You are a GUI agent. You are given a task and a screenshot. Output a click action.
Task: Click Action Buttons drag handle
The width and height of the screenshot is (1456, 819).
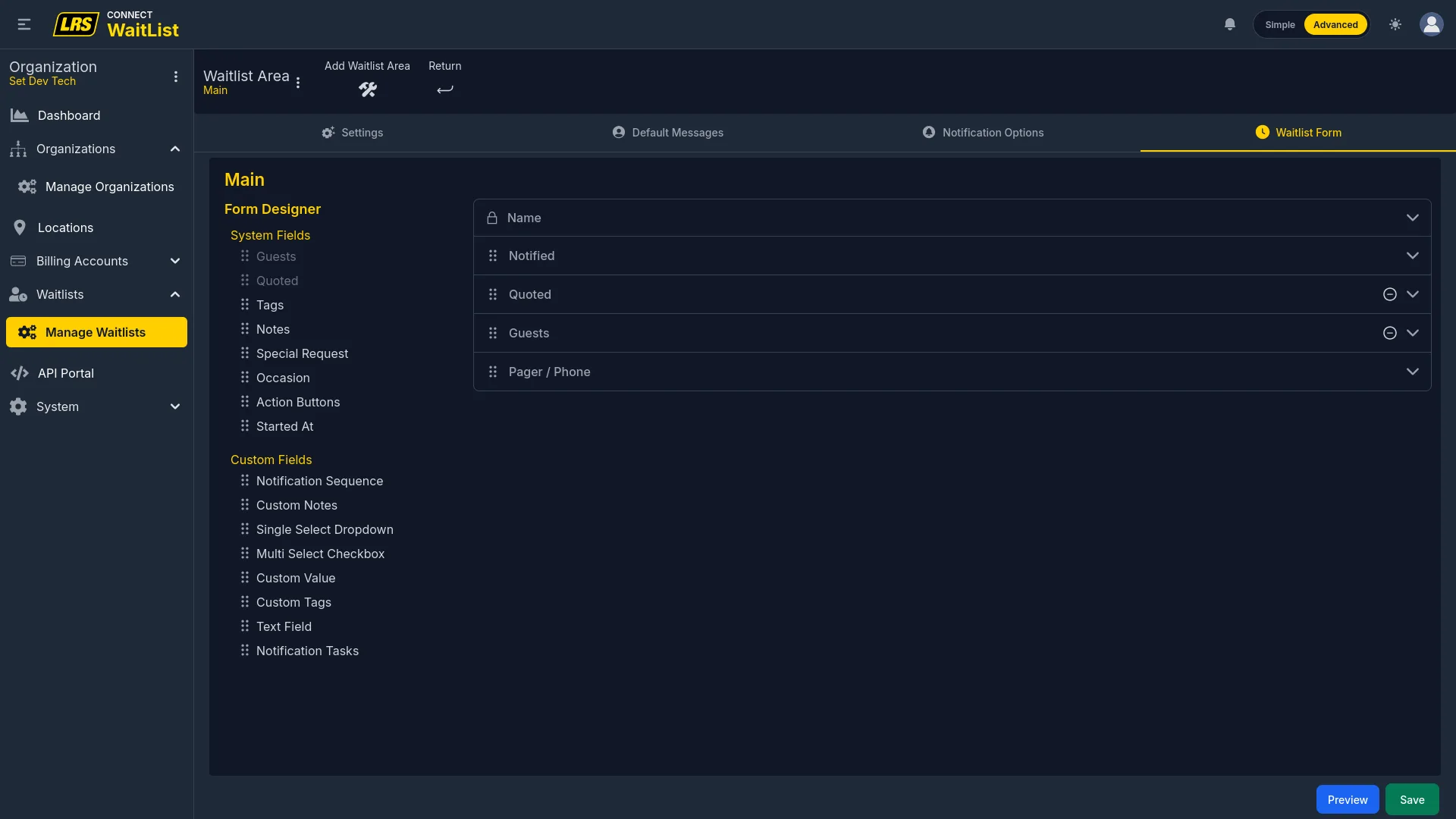click(x=245, y=401)
